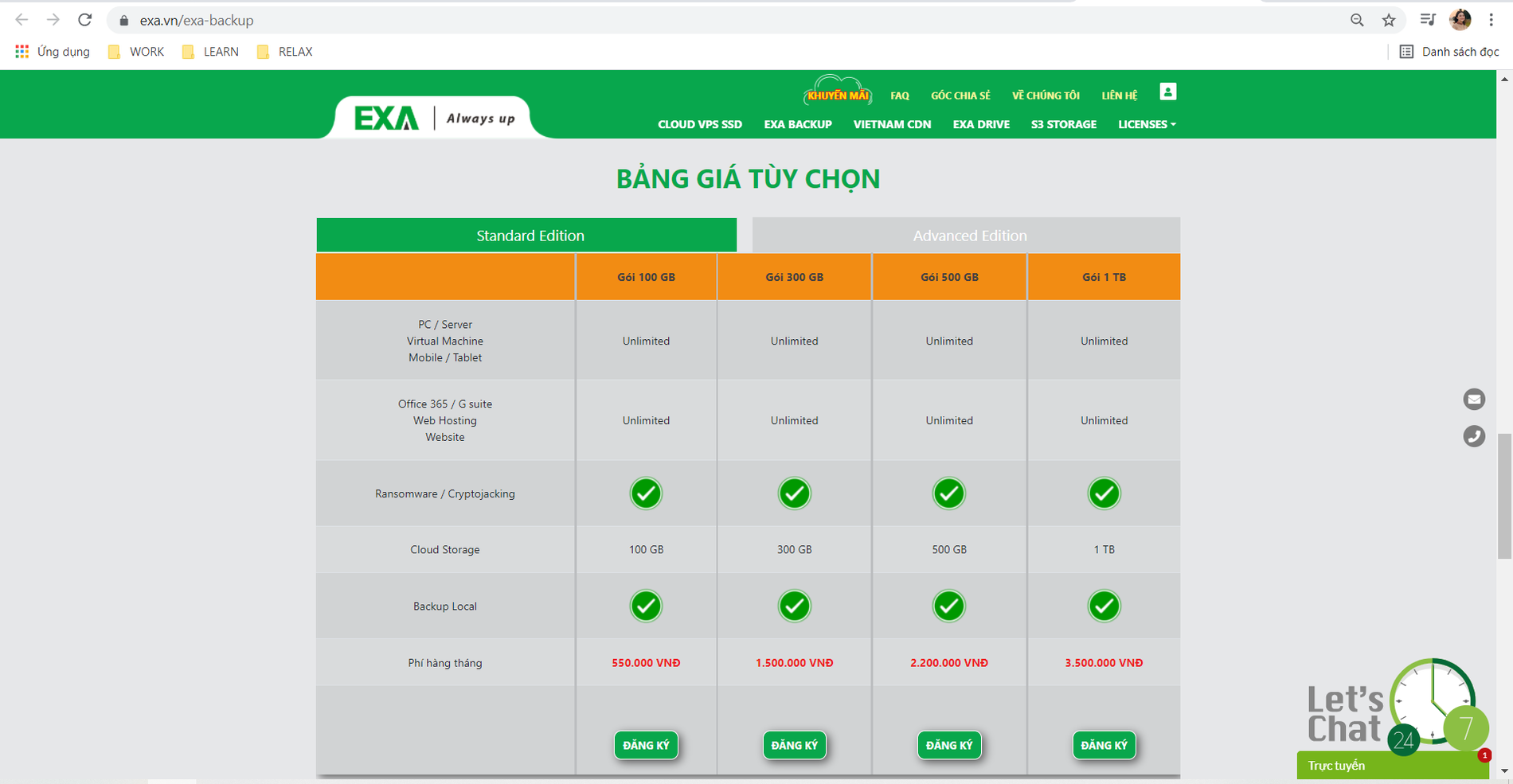Click the page zoom icon in address bar
The height and width of the screenshot is (784, 1513).
pyautogui.click(x=1356, y=20)
